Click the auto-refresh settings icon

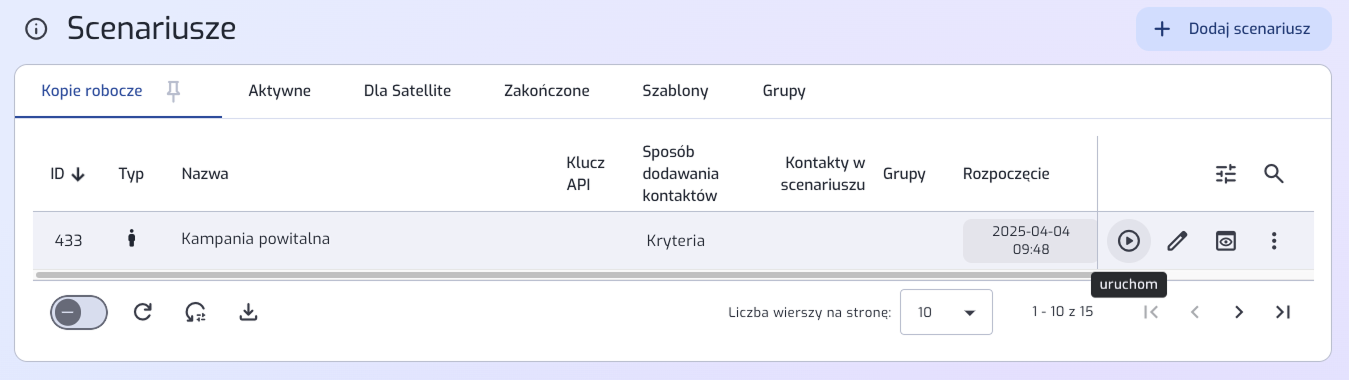tap(196, 312)
